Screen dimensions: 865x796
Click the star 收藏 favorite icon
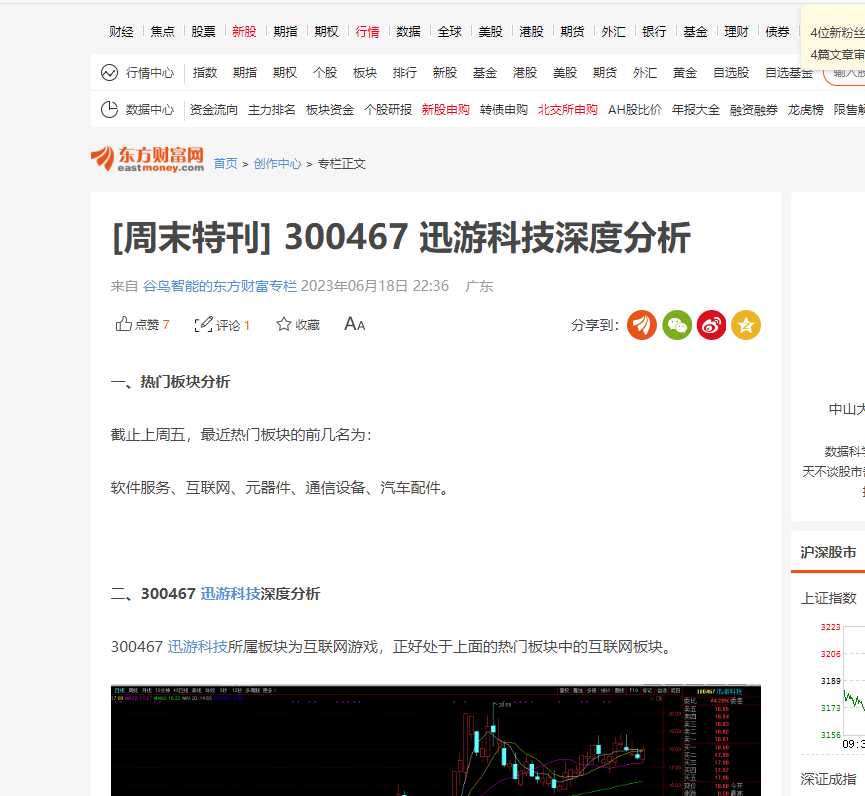[x=284, y=324]
